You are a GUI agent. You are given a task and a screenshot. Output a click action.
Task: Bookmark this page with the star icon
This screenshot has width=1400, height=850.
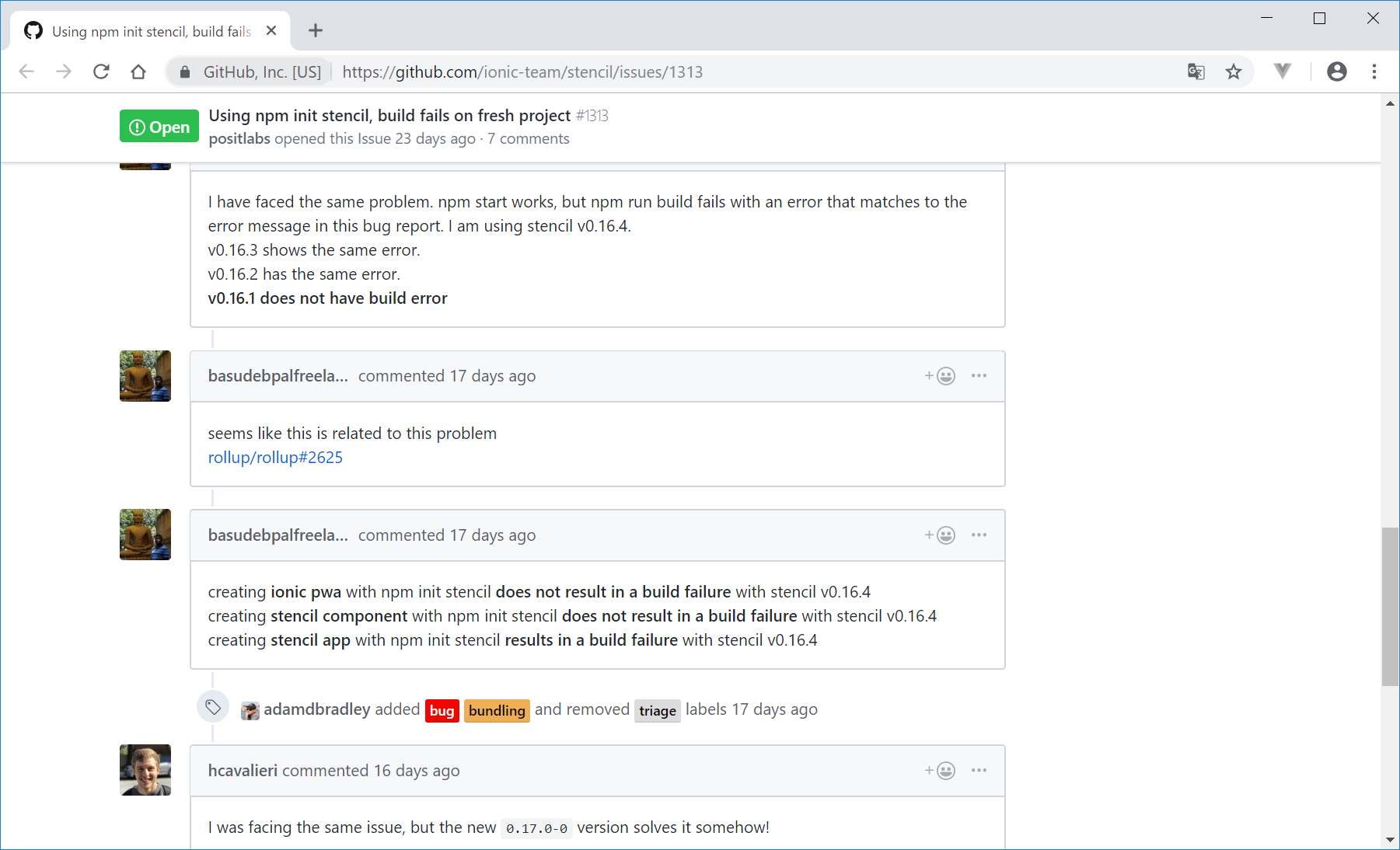(1234, 72)
